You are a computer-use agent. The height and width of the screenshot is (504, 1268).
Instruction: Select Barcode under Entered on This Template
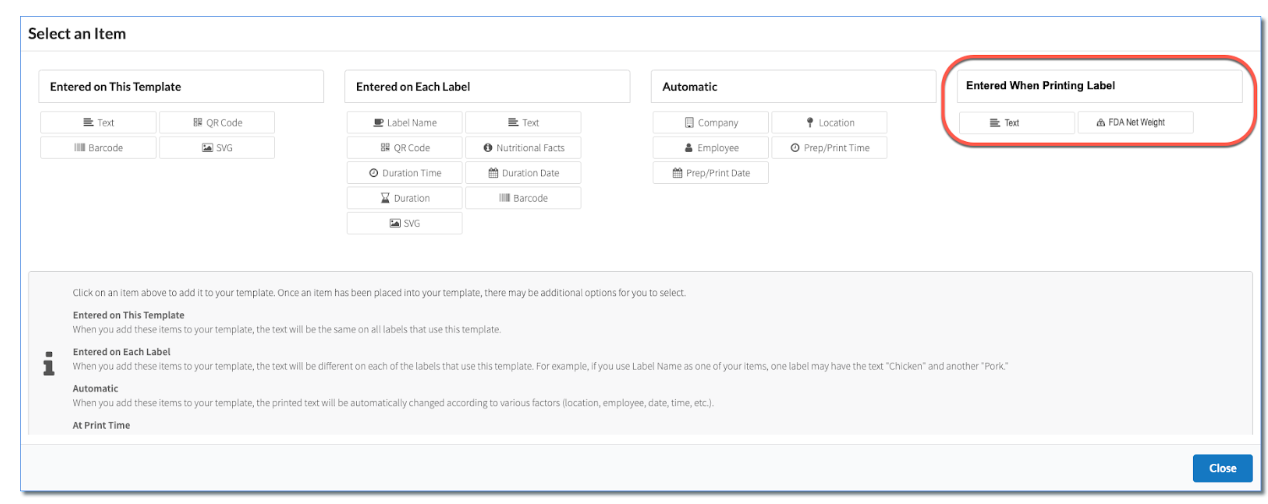pyautogui.click(x=98, y=148)
